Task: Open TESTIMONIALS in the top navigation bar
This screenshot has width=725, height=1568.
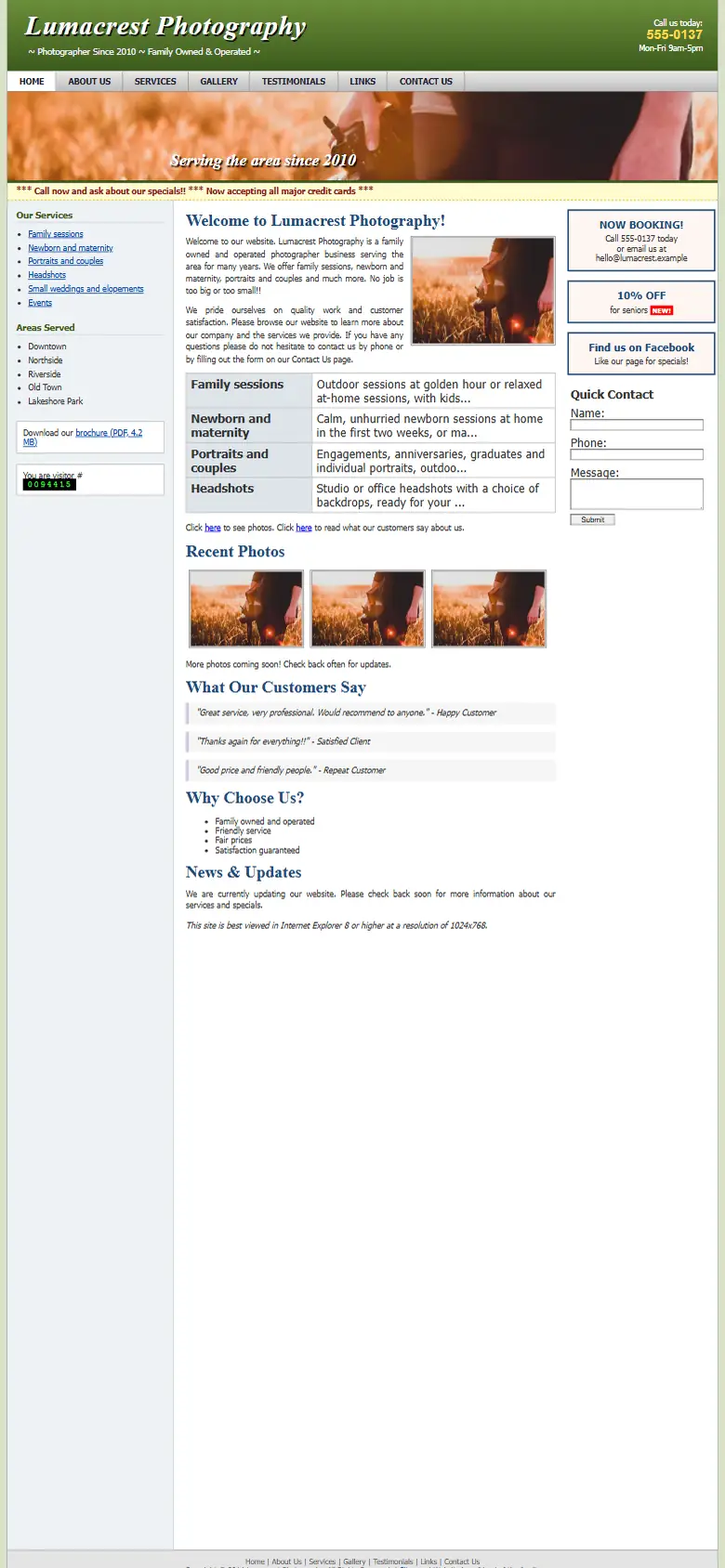Action: tap(294, 82)
